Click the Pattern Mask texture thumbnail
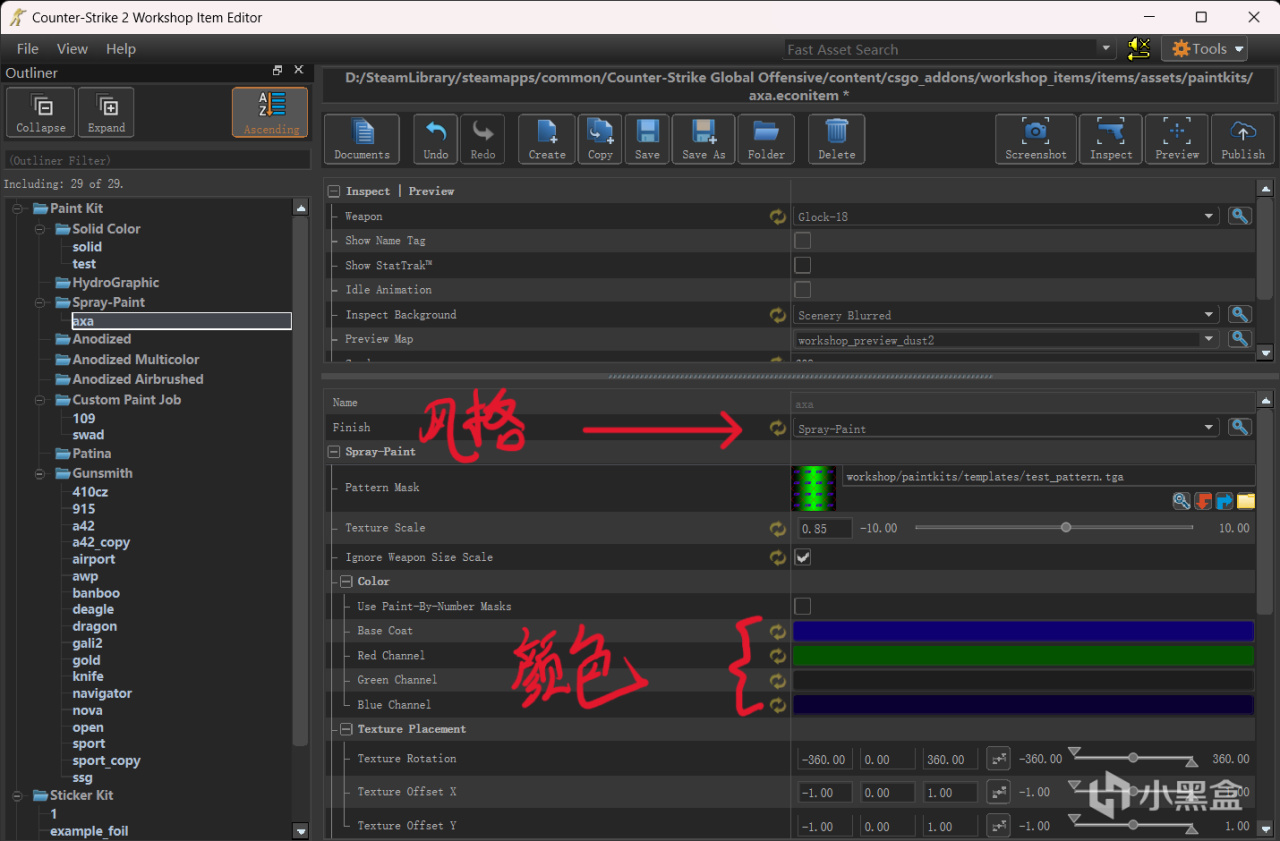1280x841 pixels. click(x=815, y=488)
